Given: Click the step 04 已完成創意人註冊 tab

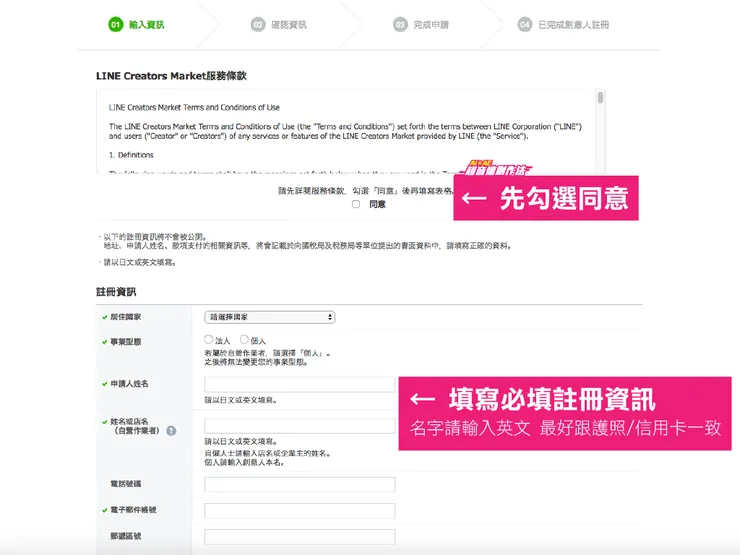Looking at the screenshot, I should tap(563, 25).
